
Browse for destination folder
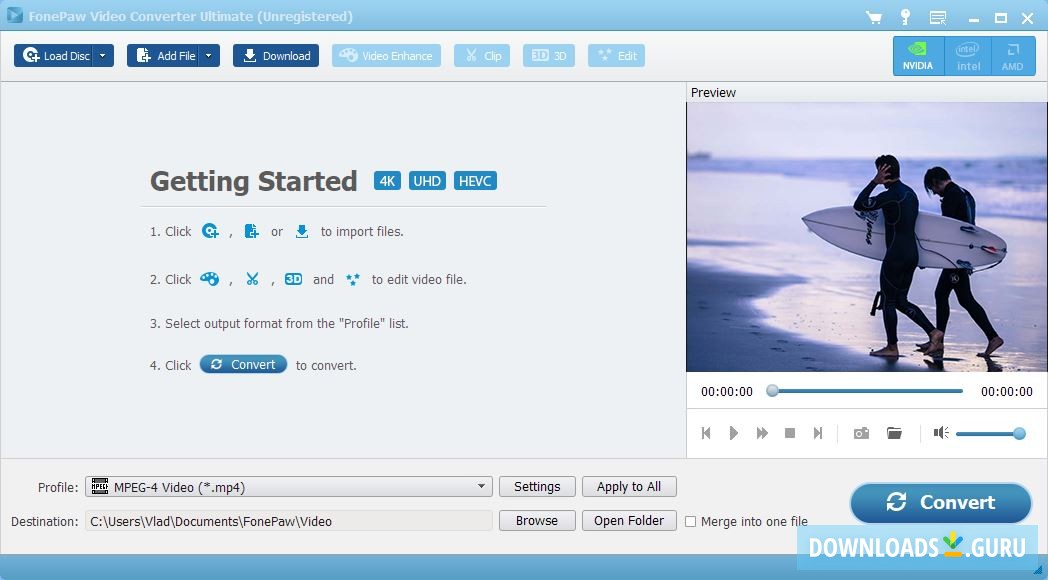(537, 521)
